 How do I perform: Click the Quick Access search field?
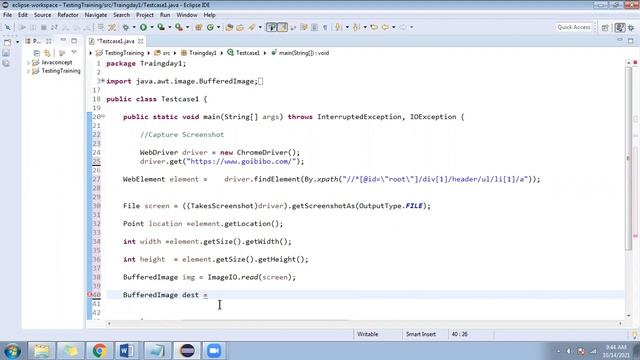[573, 27]
